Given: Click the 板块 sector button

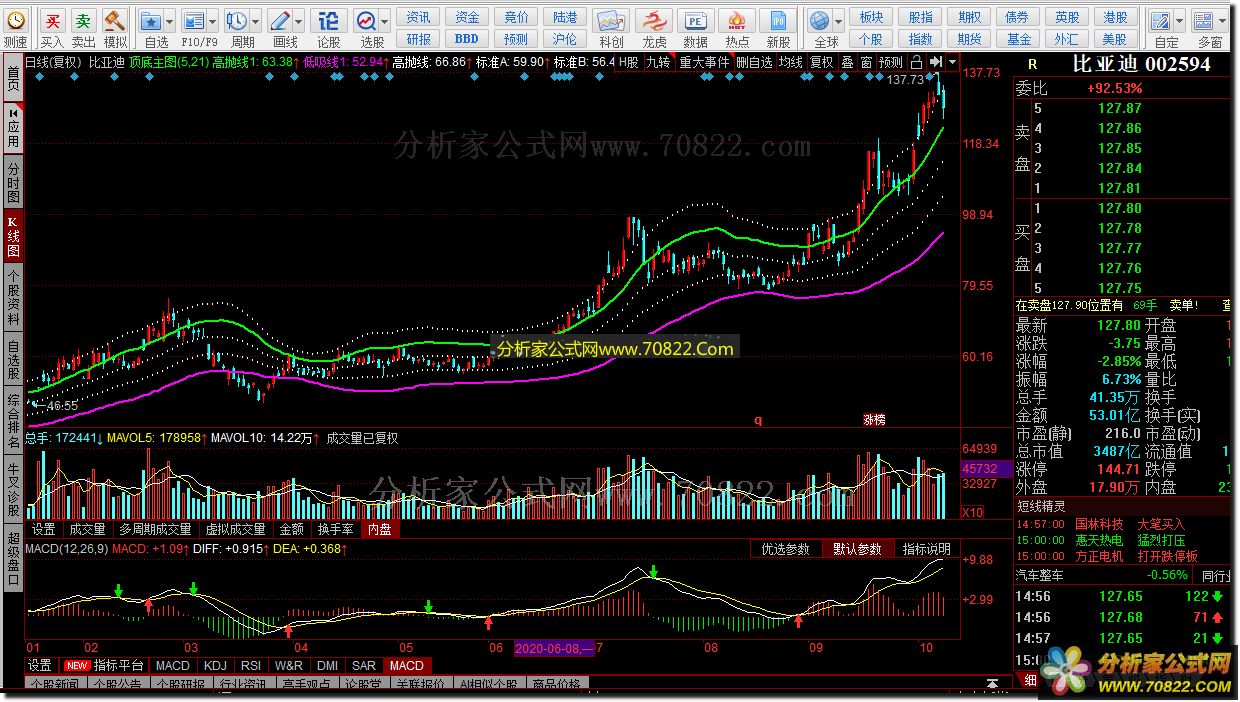Looking at the screenshot, I should click(871, 17).
